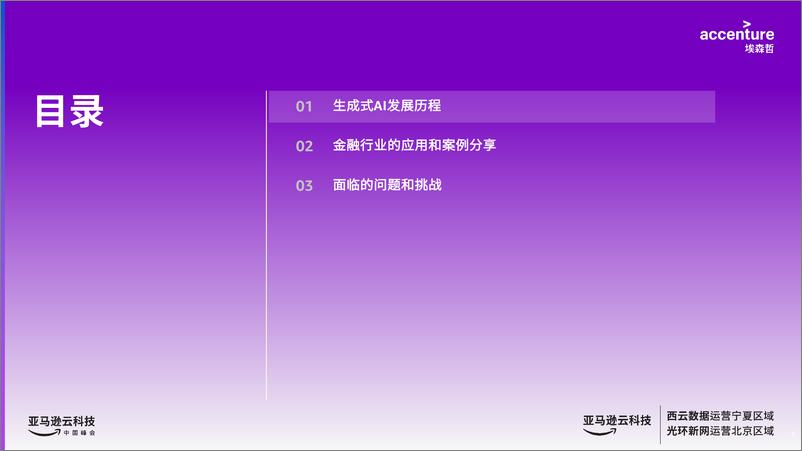Click the 埃森哲 text under the Accenture logo
The image size is (802, 451).
(759, 49)
